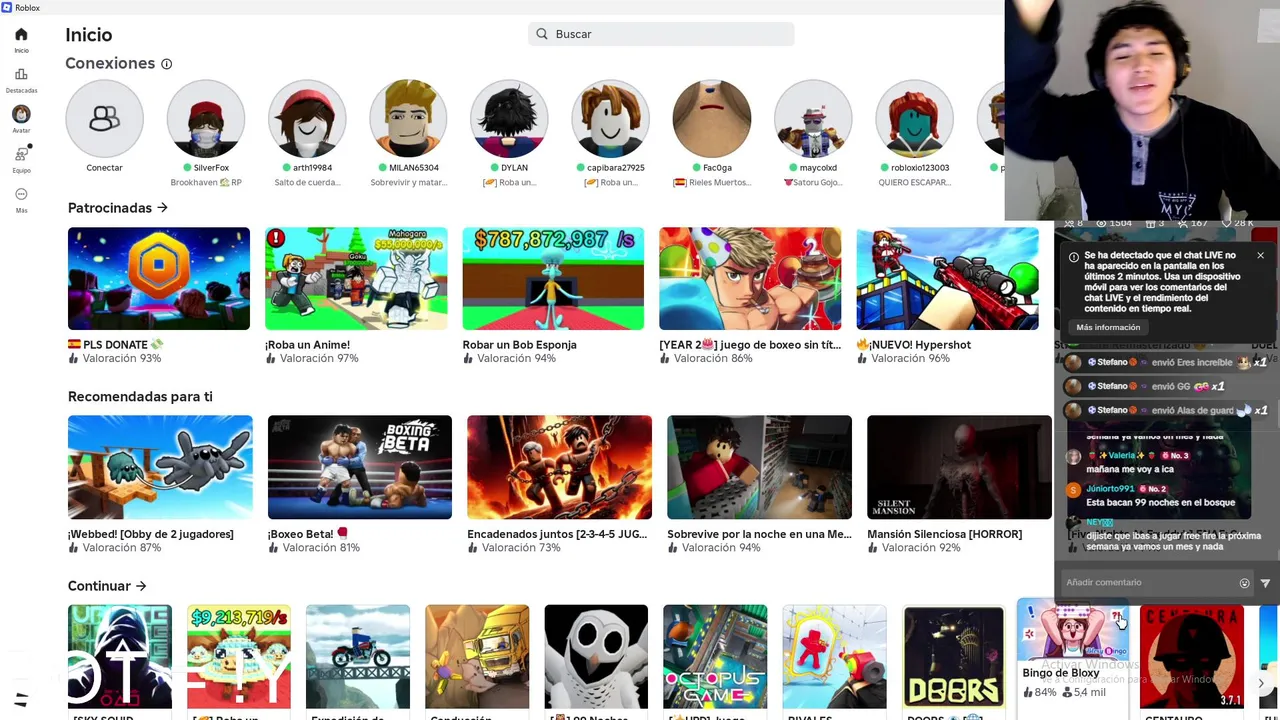
Task: Open the RIVALES game thumbnail
Action: 834,657
